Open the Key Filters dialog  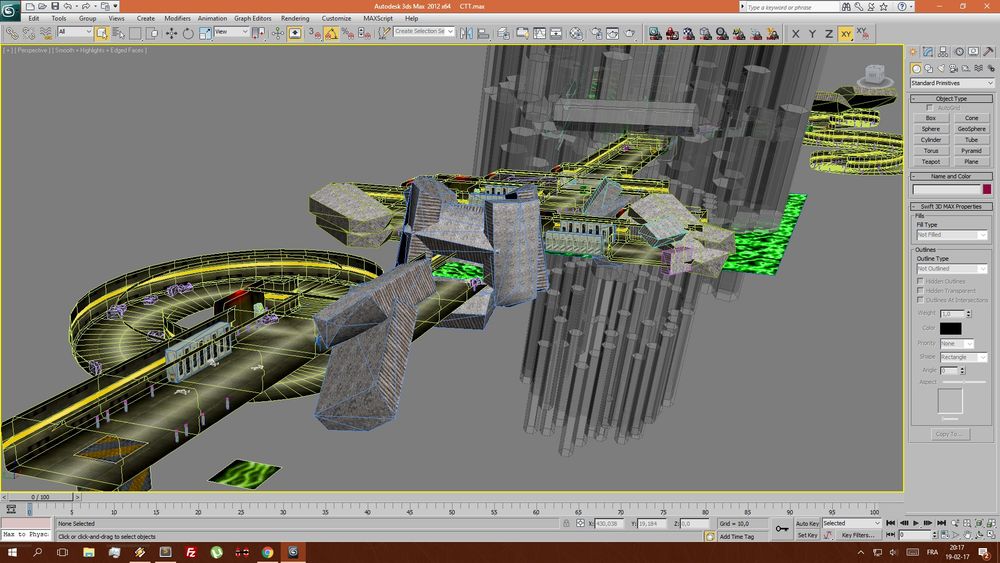(857, 535)
